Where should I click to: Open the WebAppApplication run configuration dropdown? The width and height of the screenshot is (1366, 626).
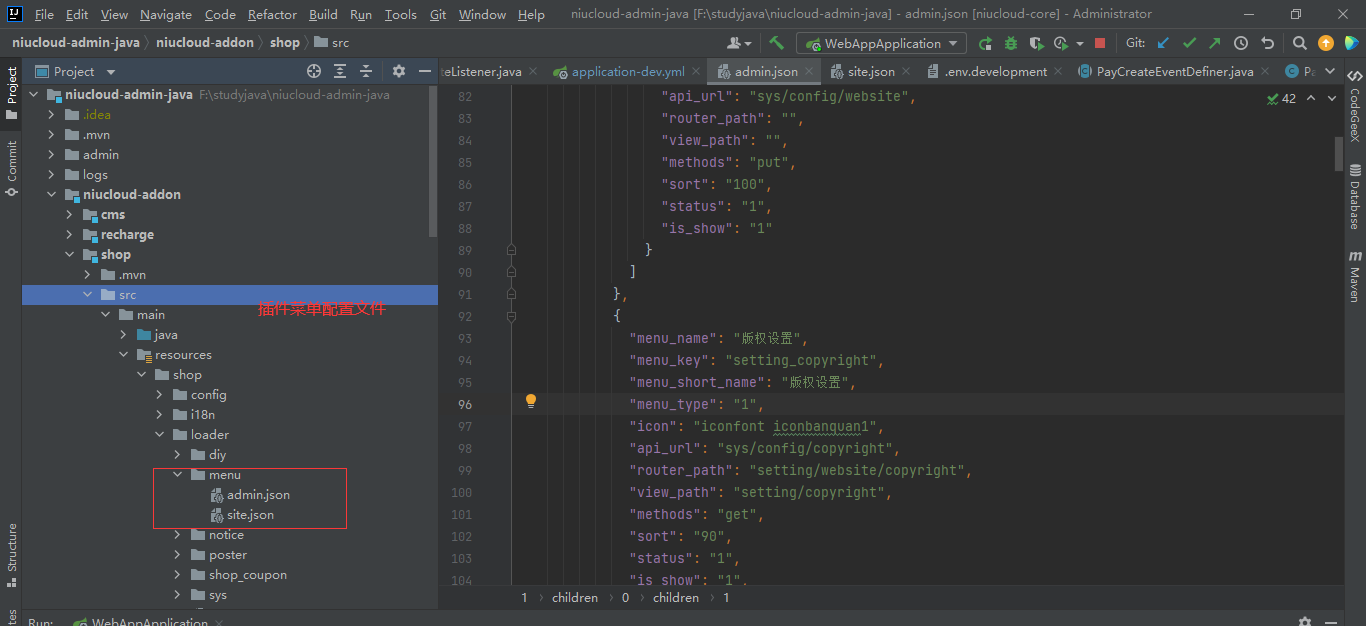881,43
